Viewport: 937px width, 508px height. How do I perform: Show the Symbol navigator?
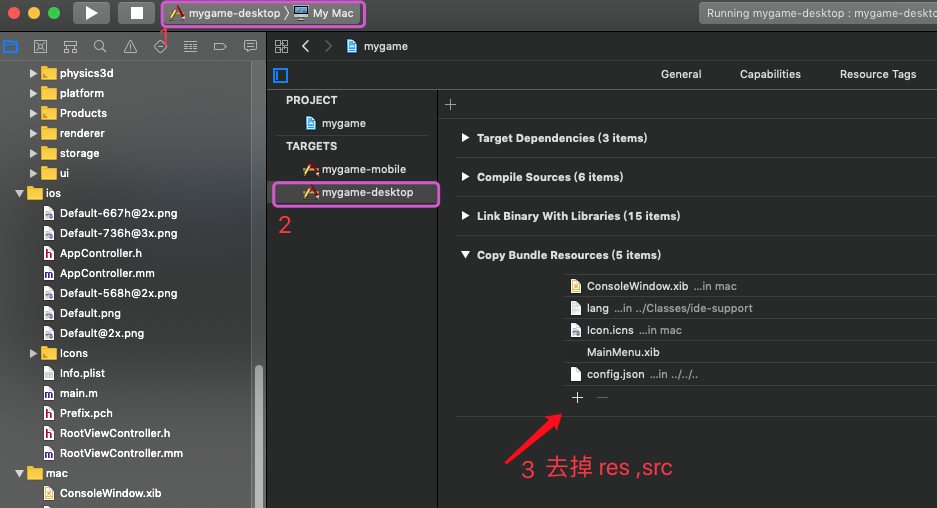[70, 47]
